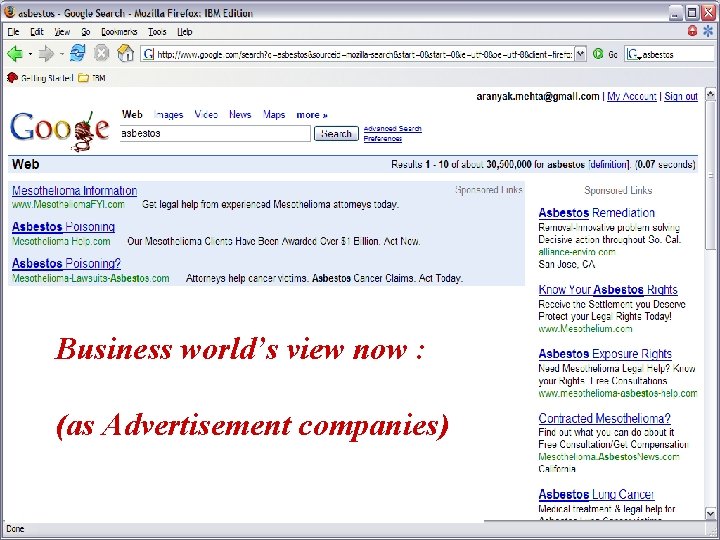Click Mesothelioma-Lawsuits-Asbestos.com URL text
This screenshot has width=720, height=540.
90,278
